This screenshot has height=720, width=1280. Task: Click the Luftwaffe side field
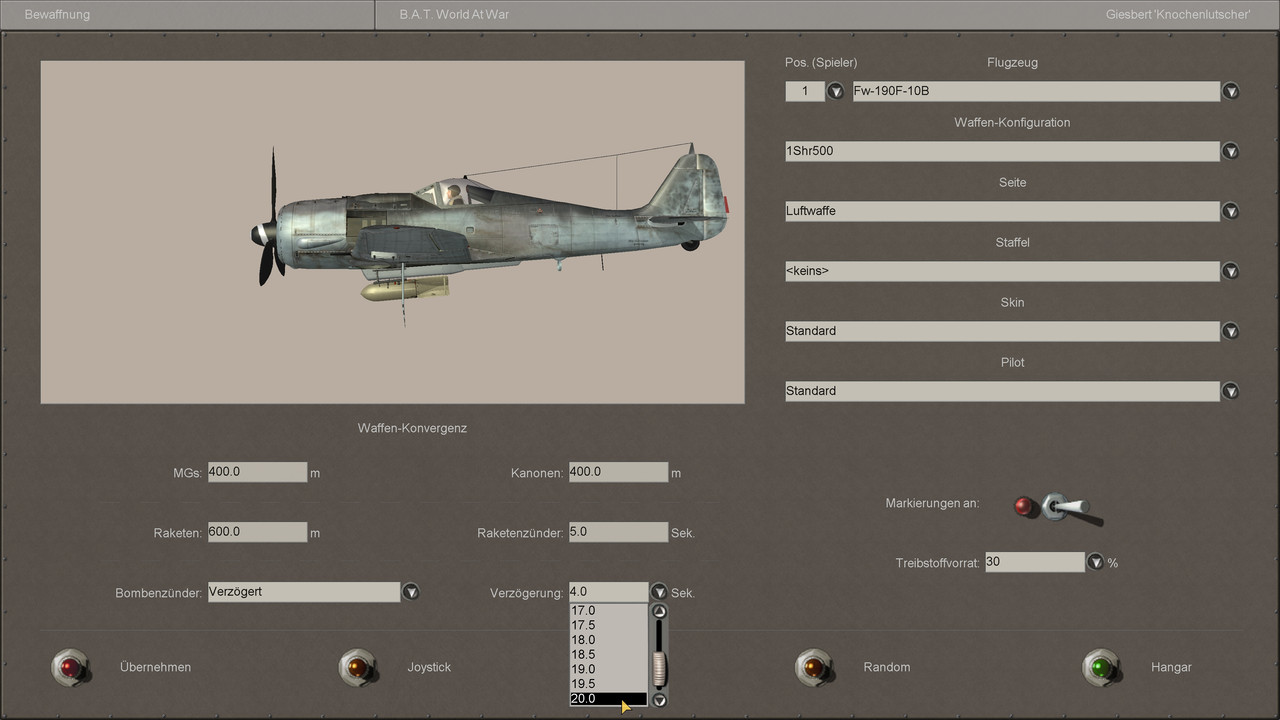click(1002, 211)
